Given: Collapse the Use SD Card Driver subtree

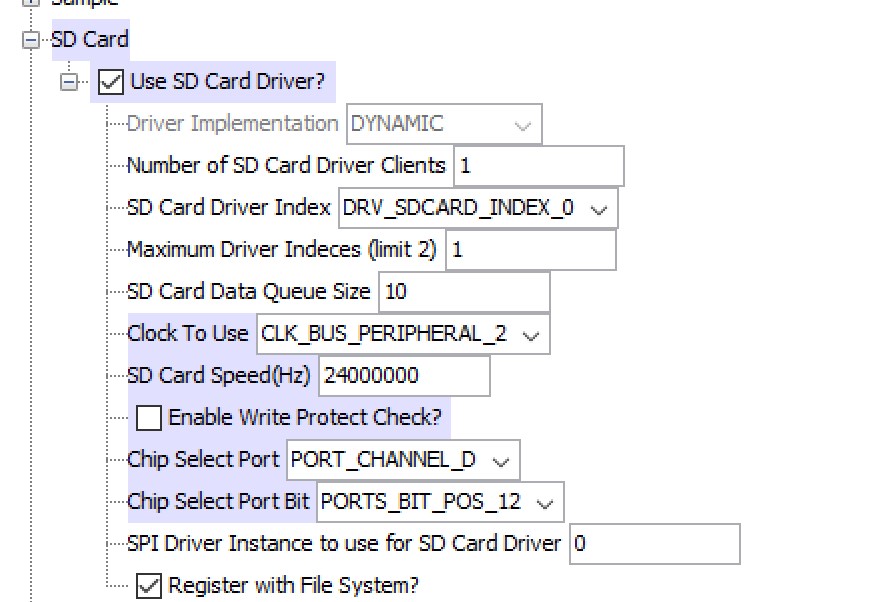Looking at the screenshot, I should [x=68, y=82].
